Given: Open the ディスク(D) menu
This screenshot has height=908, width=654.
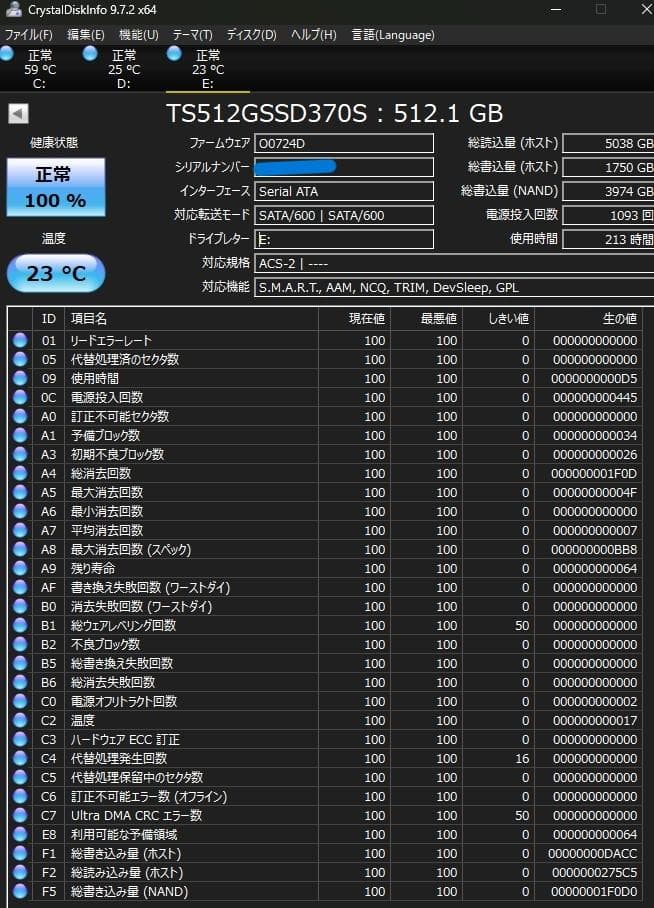Looking at the screenshot, I should (251, 35).
